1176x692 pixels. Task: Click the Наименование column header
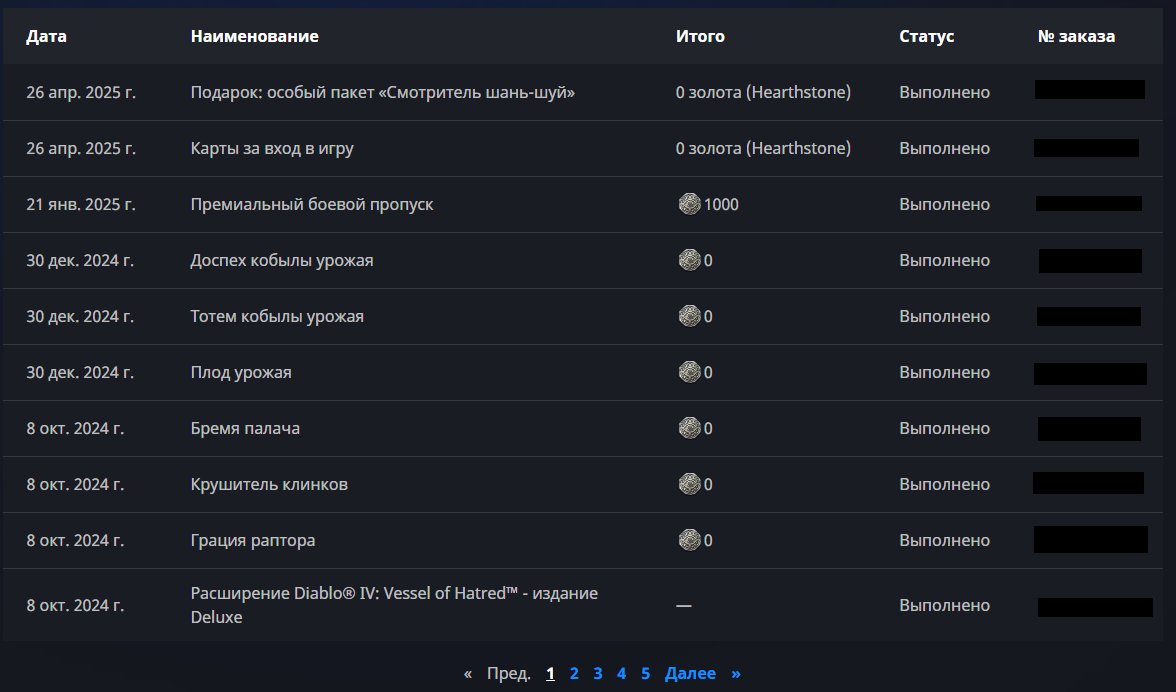[254, 36]
